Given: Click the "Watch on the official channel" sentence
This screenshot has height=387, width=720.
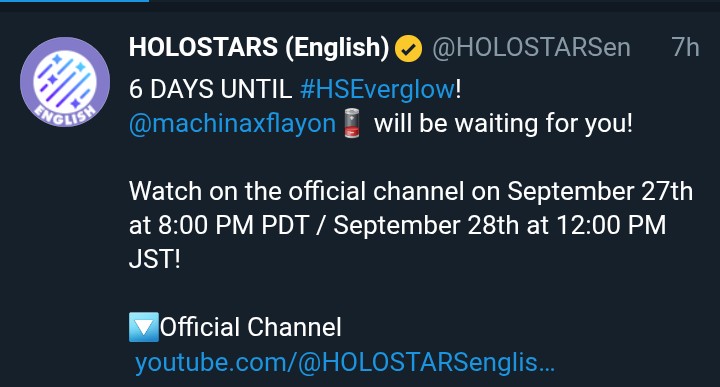Looking at the screenshot, I should (x=296, y=191).
